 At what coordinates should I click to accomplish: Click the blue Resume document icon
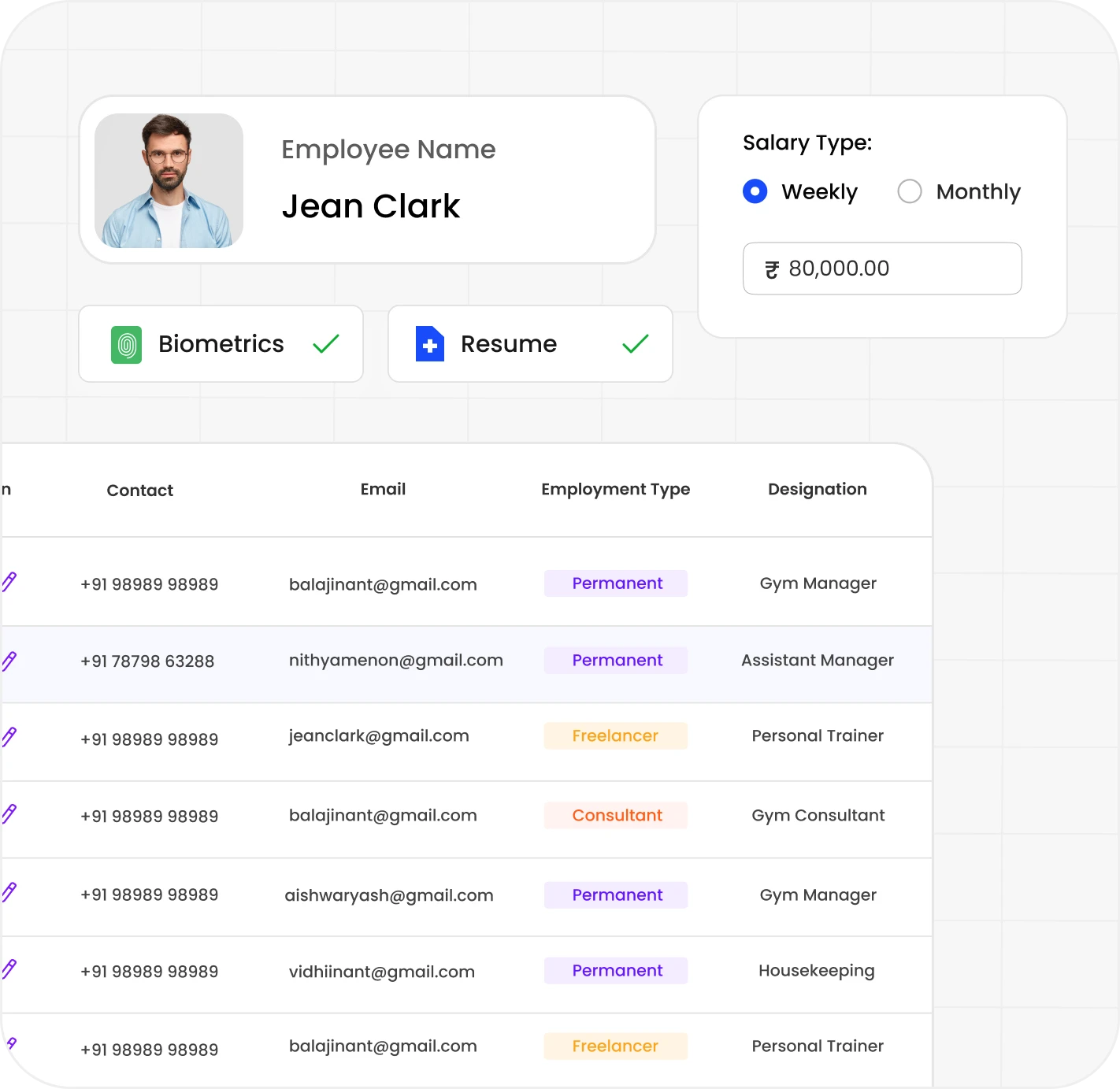430,344
